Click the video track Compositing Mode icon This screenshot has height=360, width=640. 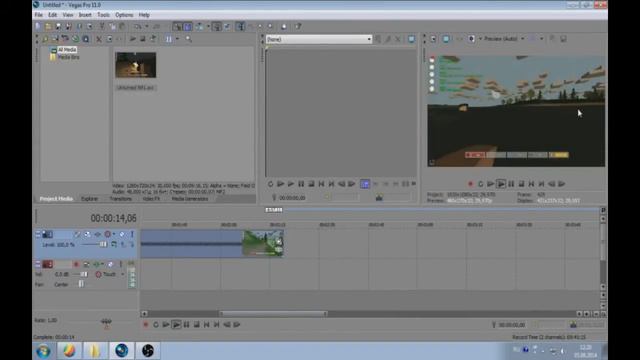click(114, 244)
